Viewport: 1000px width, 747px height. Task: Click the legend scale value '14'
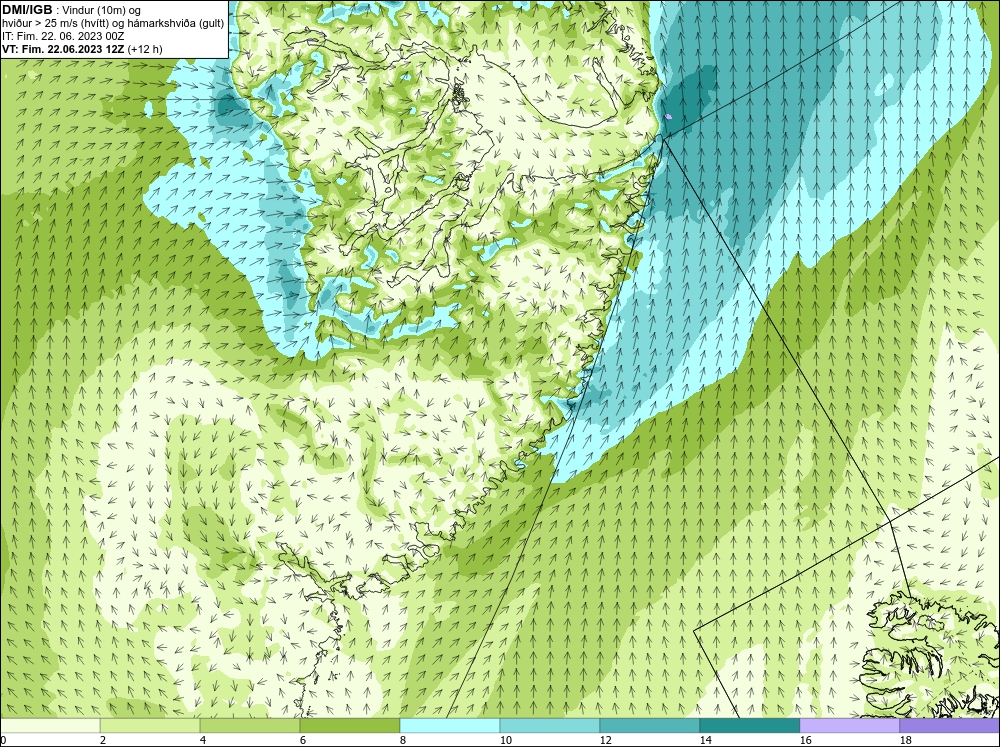coord(705,740)
